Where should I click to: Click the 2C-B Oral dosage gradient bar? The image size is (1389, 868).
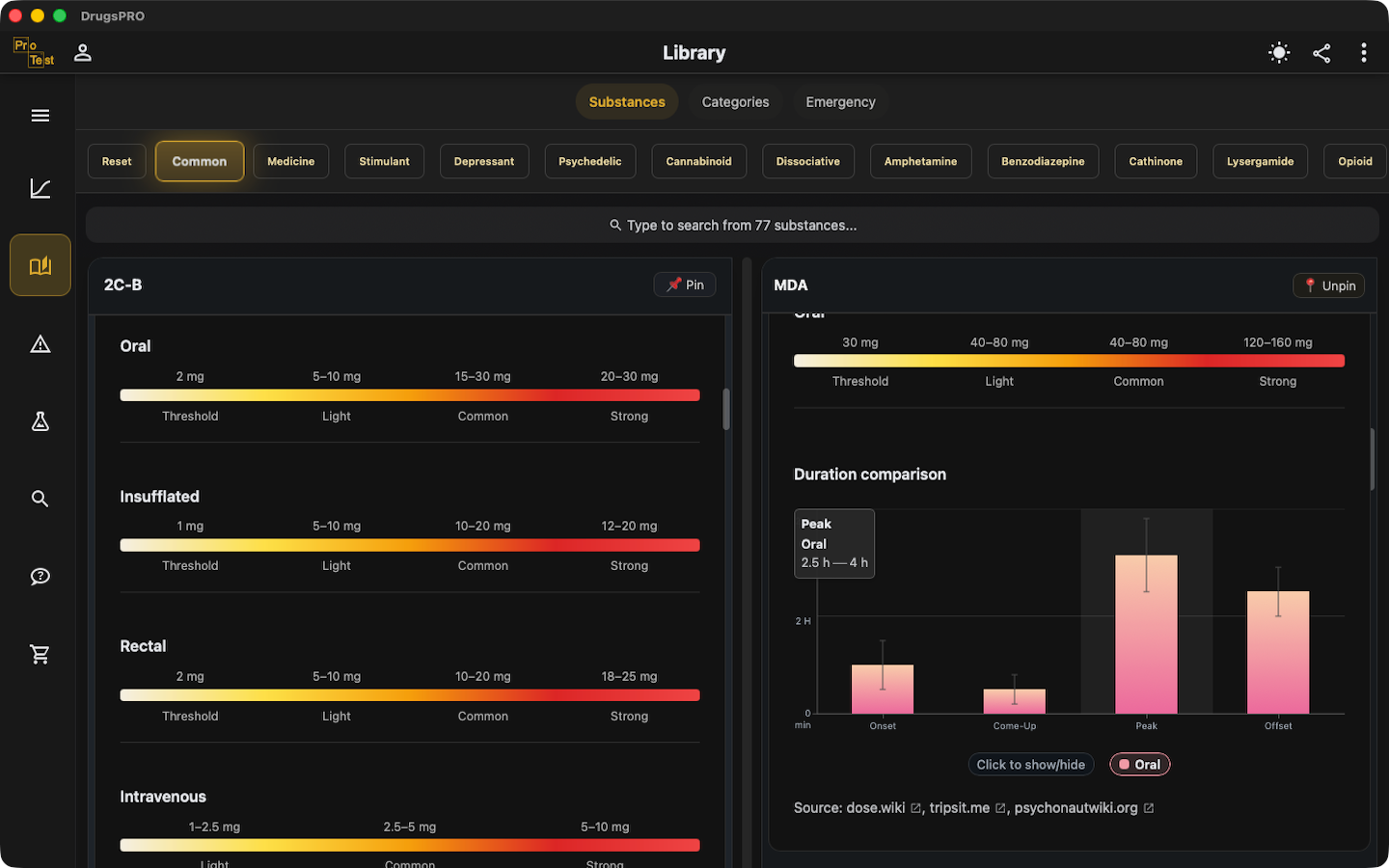(x=410, y=395)
